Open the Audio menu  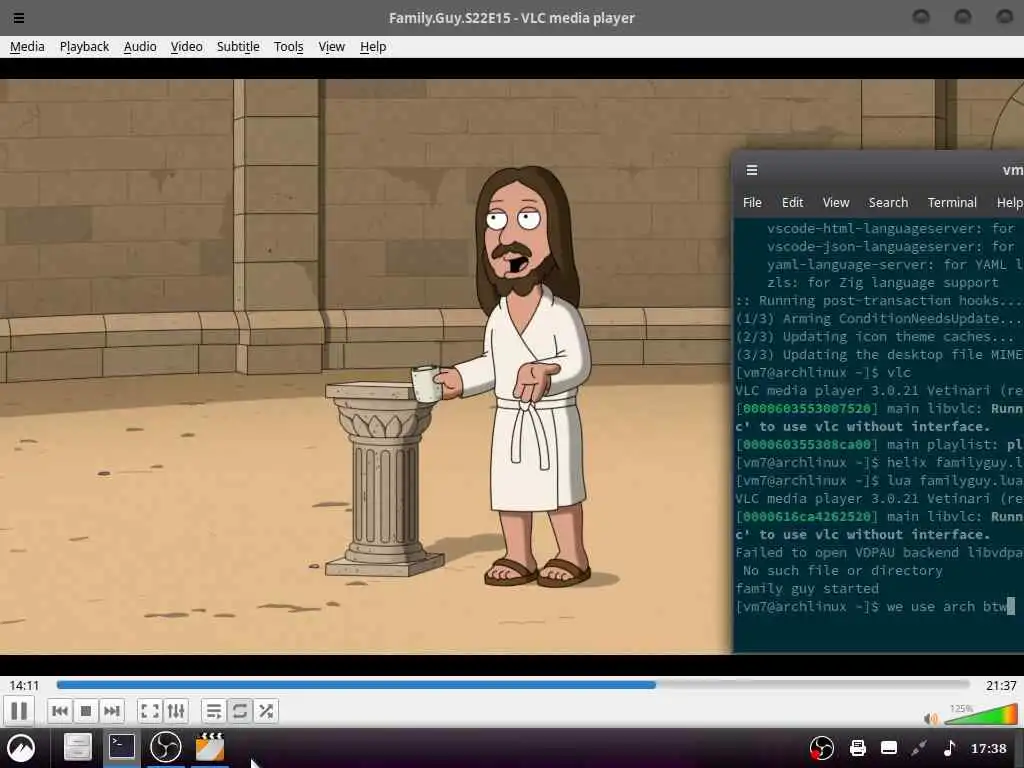[x=140, y=46]
